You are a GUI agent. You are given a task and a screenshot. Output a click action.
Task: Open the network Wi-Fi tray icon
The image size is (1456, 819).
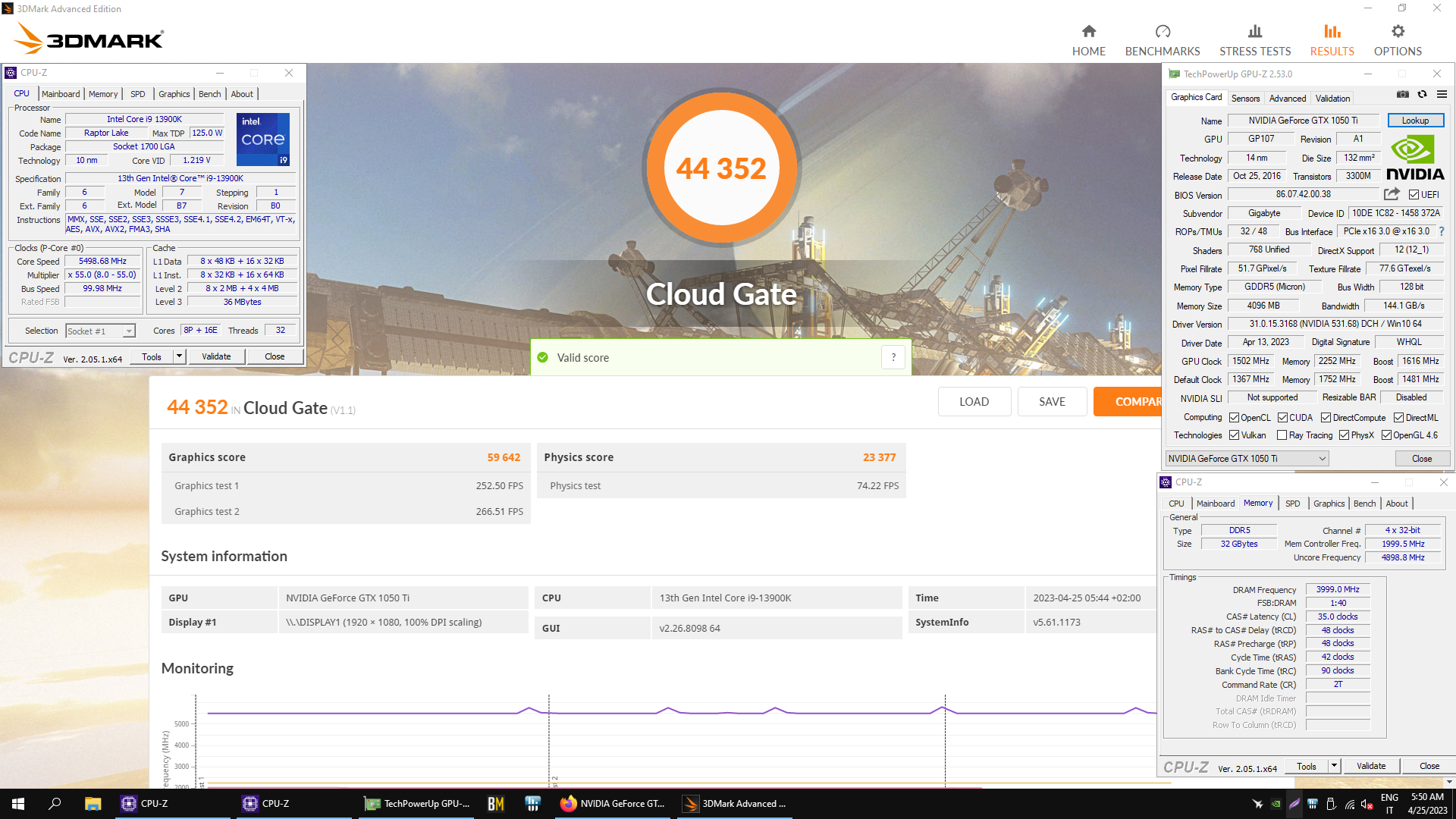tap(1350, 804)
